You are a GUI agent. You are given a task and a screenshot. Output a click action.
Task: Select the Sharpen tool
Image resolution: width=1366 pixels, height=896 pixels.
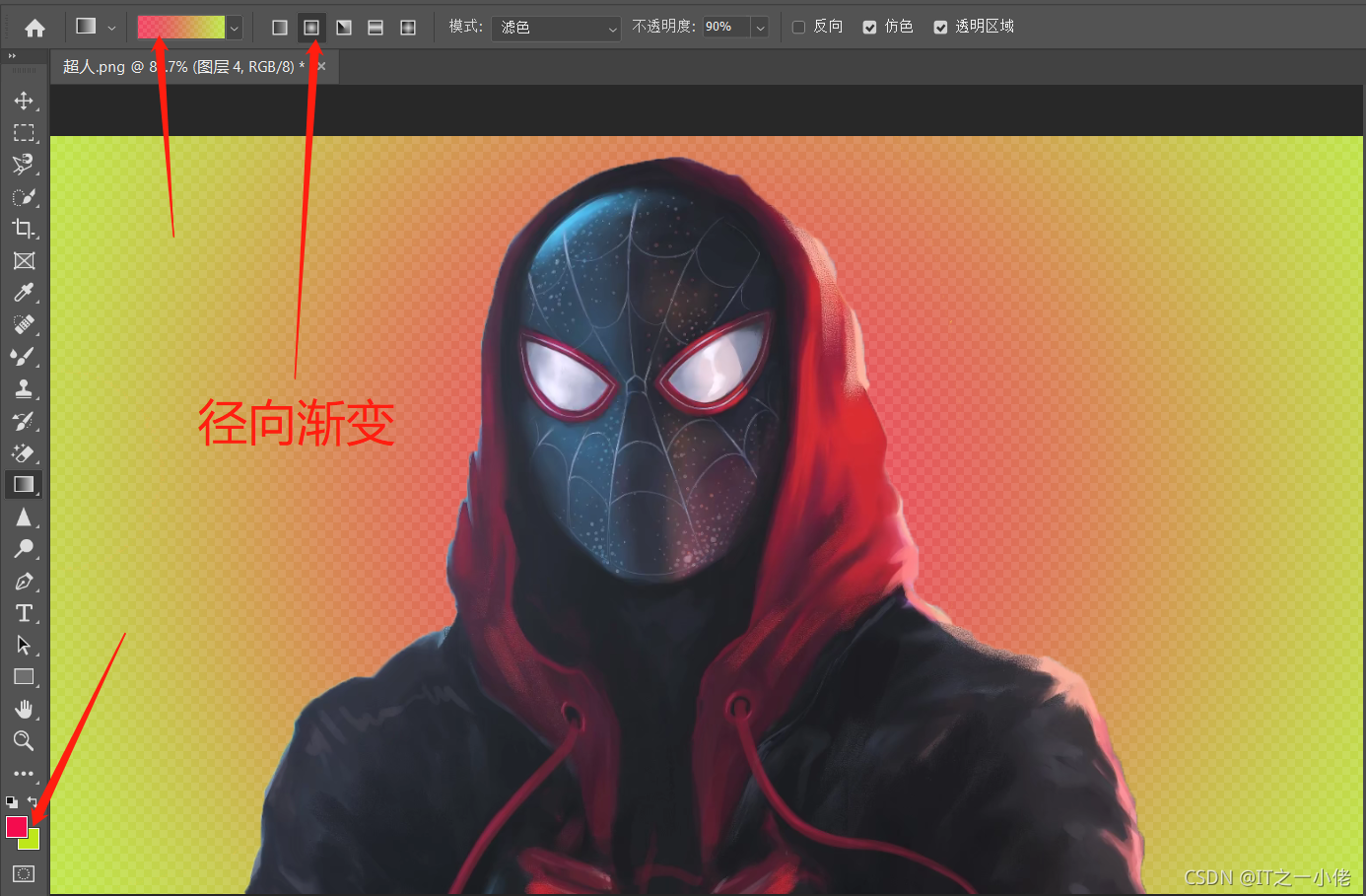pos(24,517)
